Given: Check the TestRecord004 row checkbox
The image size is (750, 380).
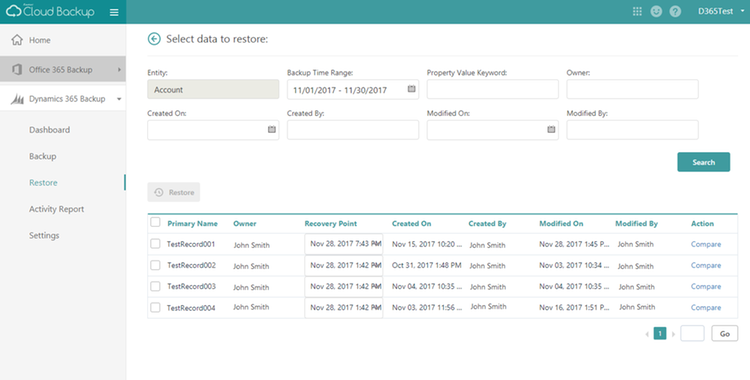Looking at the screenshot, I should [155, 307].
